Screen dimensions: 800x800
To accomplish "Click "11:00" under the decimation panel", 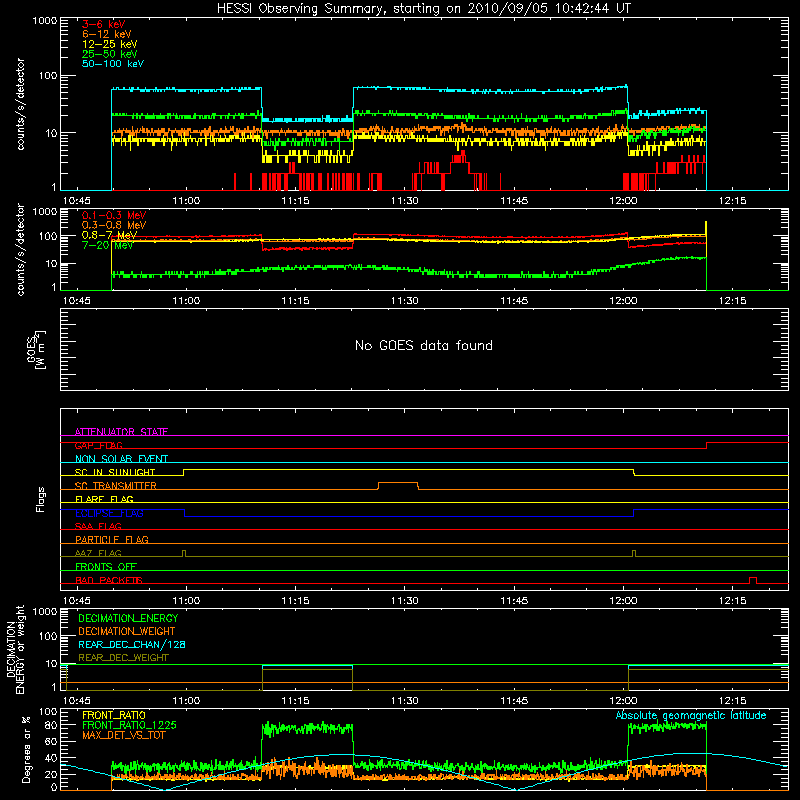I will [x=186, y=701].
